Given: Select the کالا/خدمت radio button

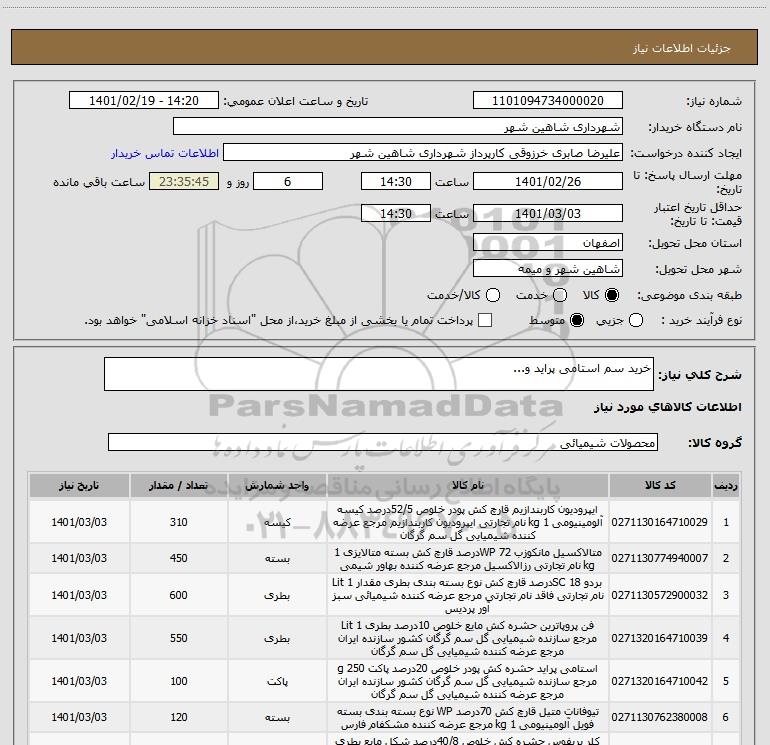Looking at the screenshot, I should click(493, 295).
